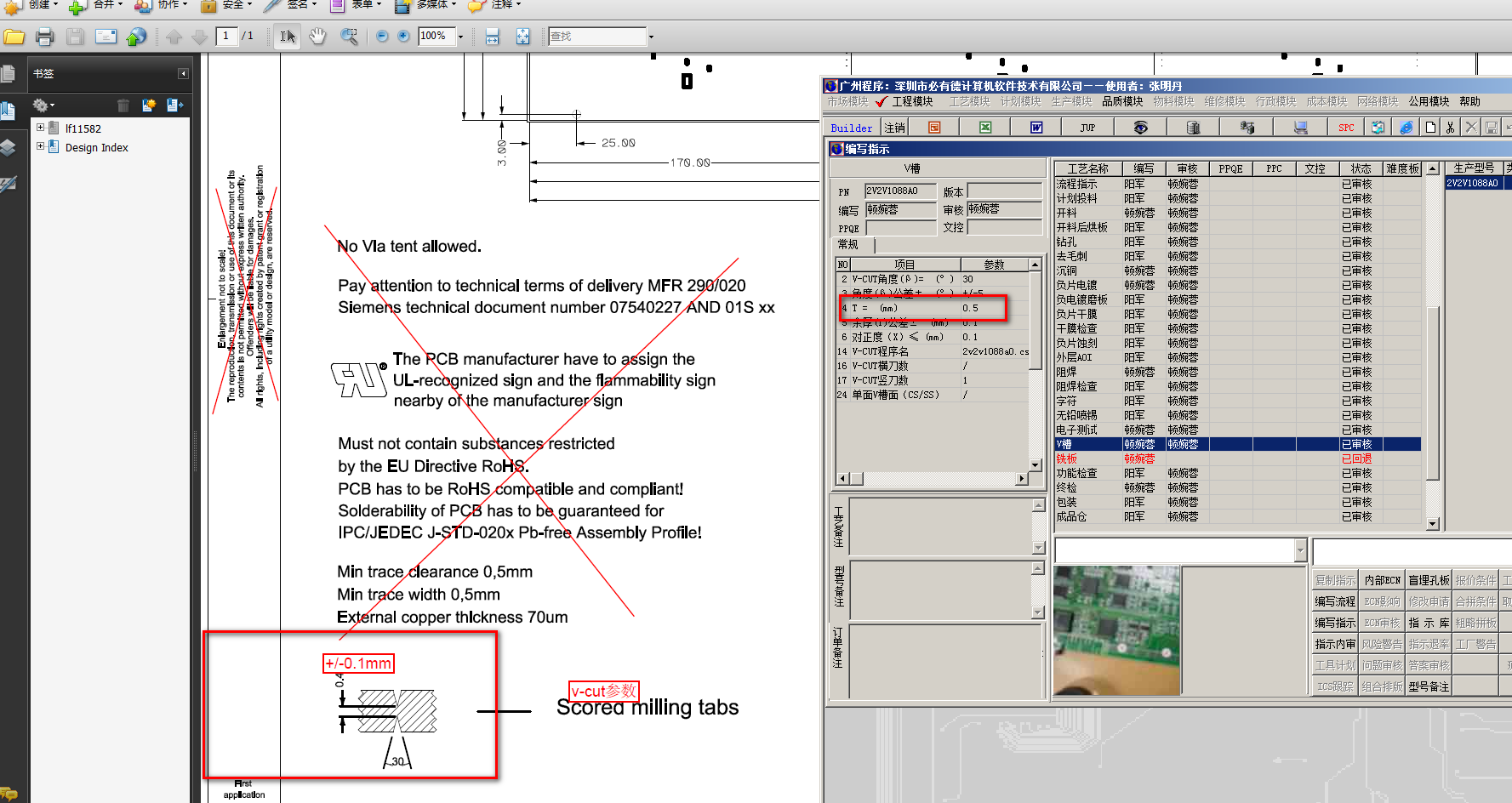Expand the lf11582 bookmark

click(x=40, y=128)
